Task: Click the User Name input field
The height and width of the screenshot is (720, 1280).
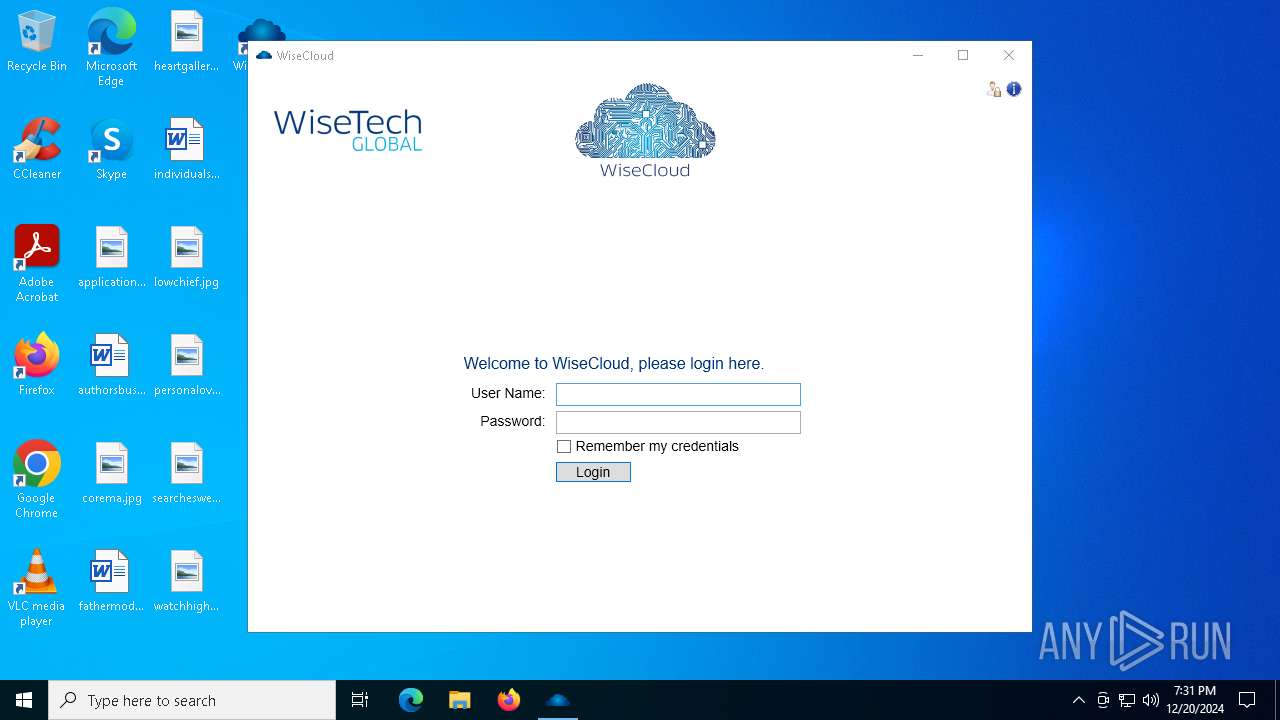Action: click(x=678, y=394)
